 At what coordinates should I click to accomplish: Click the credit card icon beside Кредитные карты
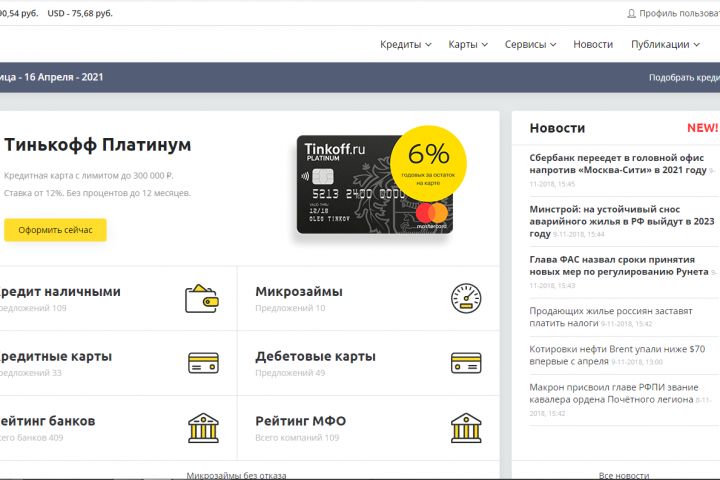(x=203, y=363)
